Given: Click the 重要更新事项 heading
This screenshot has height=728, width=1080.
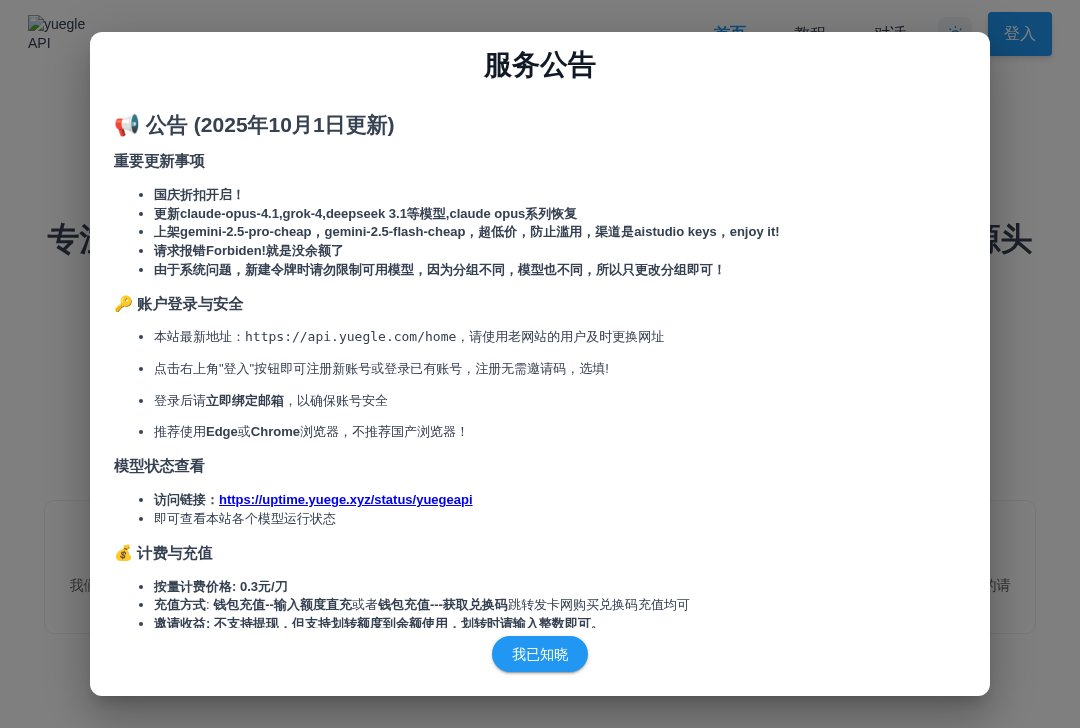Looking at the screenshot, I should (159, 161).
